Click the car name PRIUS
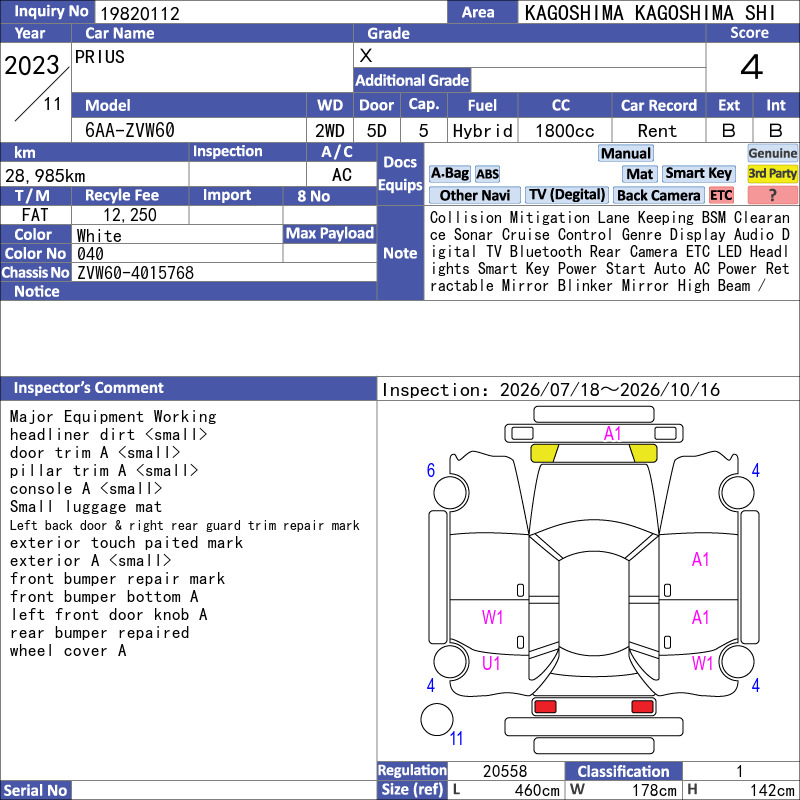This screenshot has height=800, width=800. [99, 57]
